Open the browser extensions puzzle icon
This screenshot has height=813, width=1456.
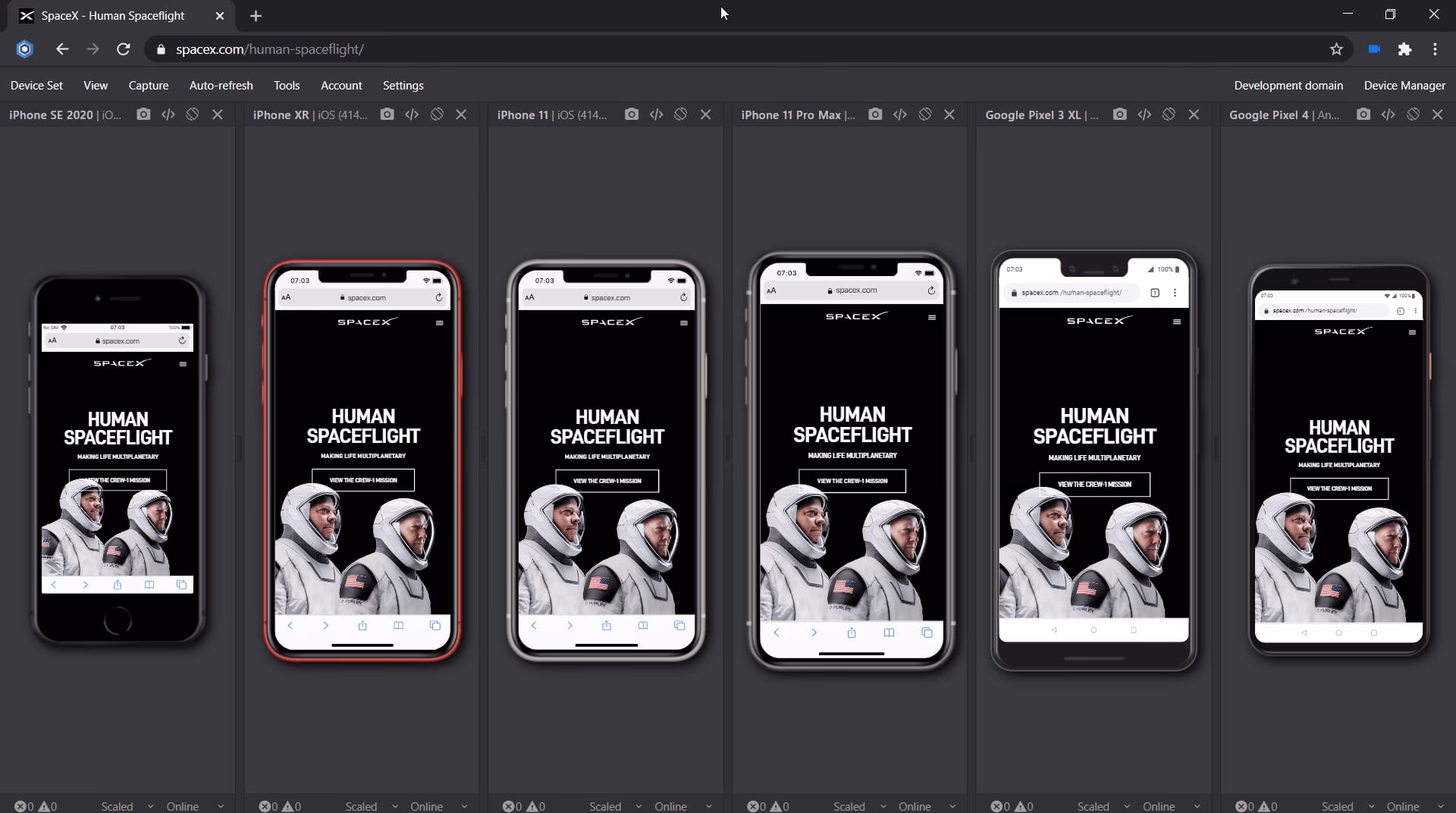pyautogui.click(x=1405, y=49)
